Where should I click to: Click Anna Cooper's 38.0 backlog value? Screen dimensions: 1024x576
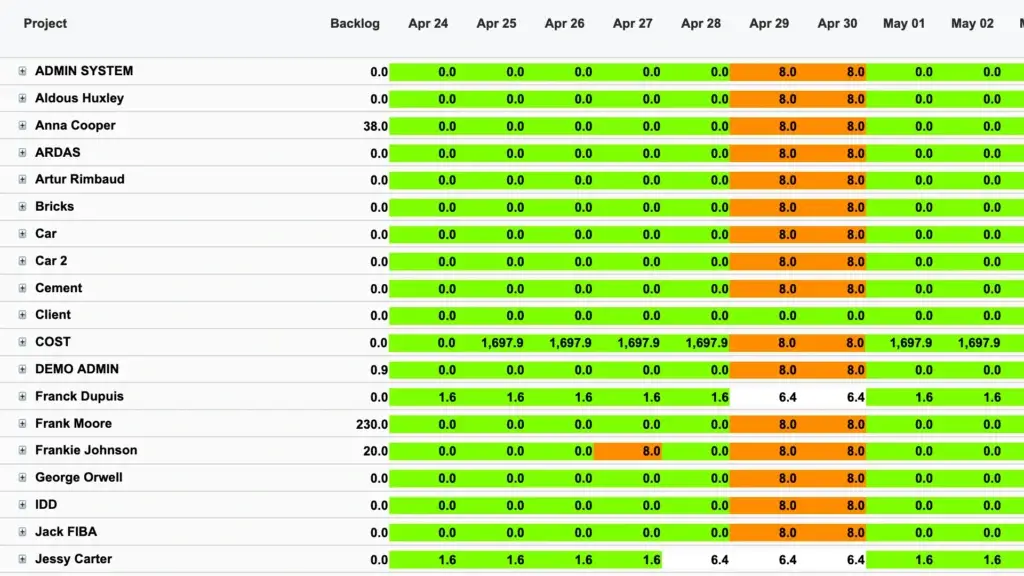tap(375, 125)
